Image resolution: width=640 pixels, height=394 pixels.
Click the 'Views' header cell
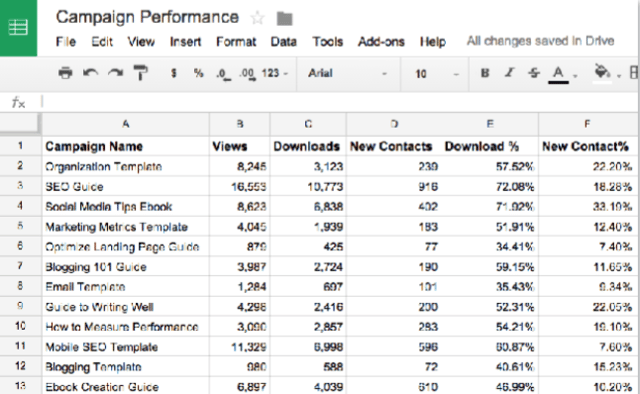click(240, 146)
